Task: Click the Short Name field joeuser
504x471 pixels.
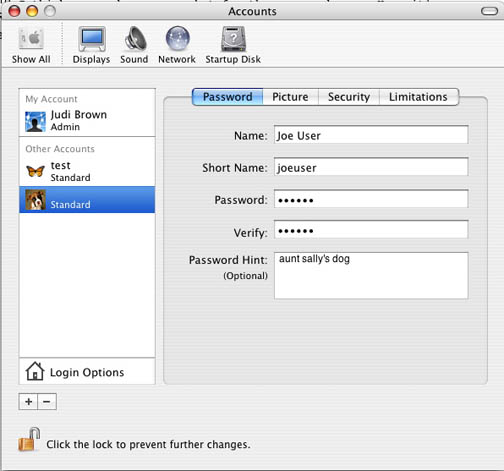Action: pos(371,167)
